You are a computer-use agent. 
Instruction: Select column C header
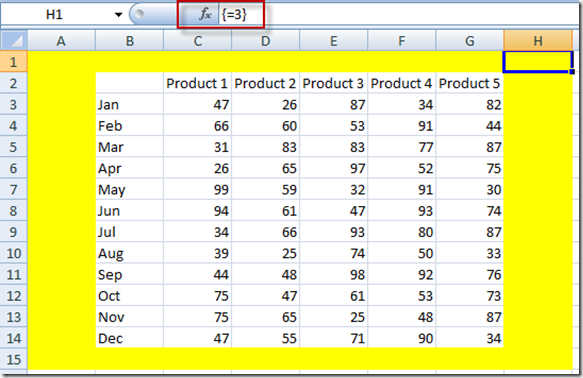point(197,40)
